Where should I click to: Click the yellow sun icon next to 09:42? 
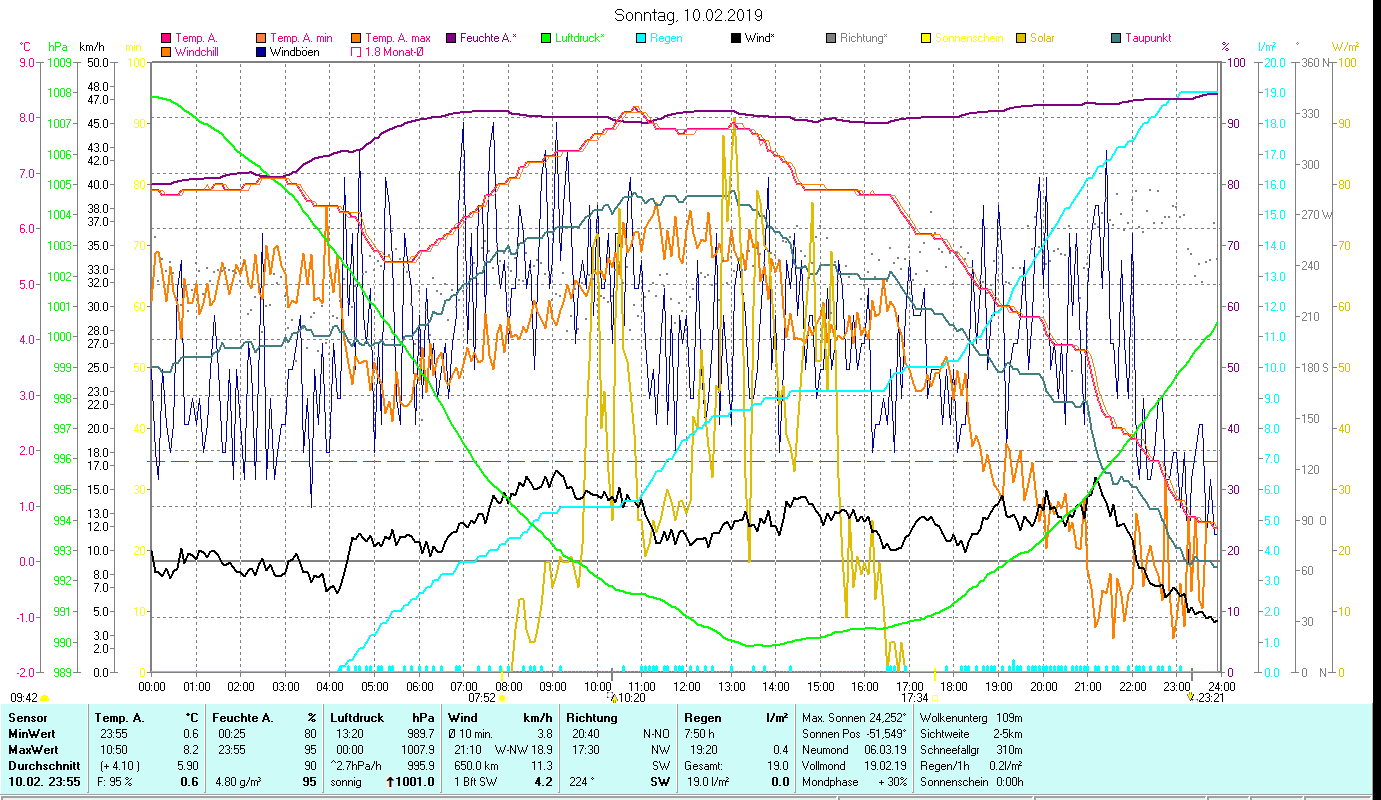point(44,698)
